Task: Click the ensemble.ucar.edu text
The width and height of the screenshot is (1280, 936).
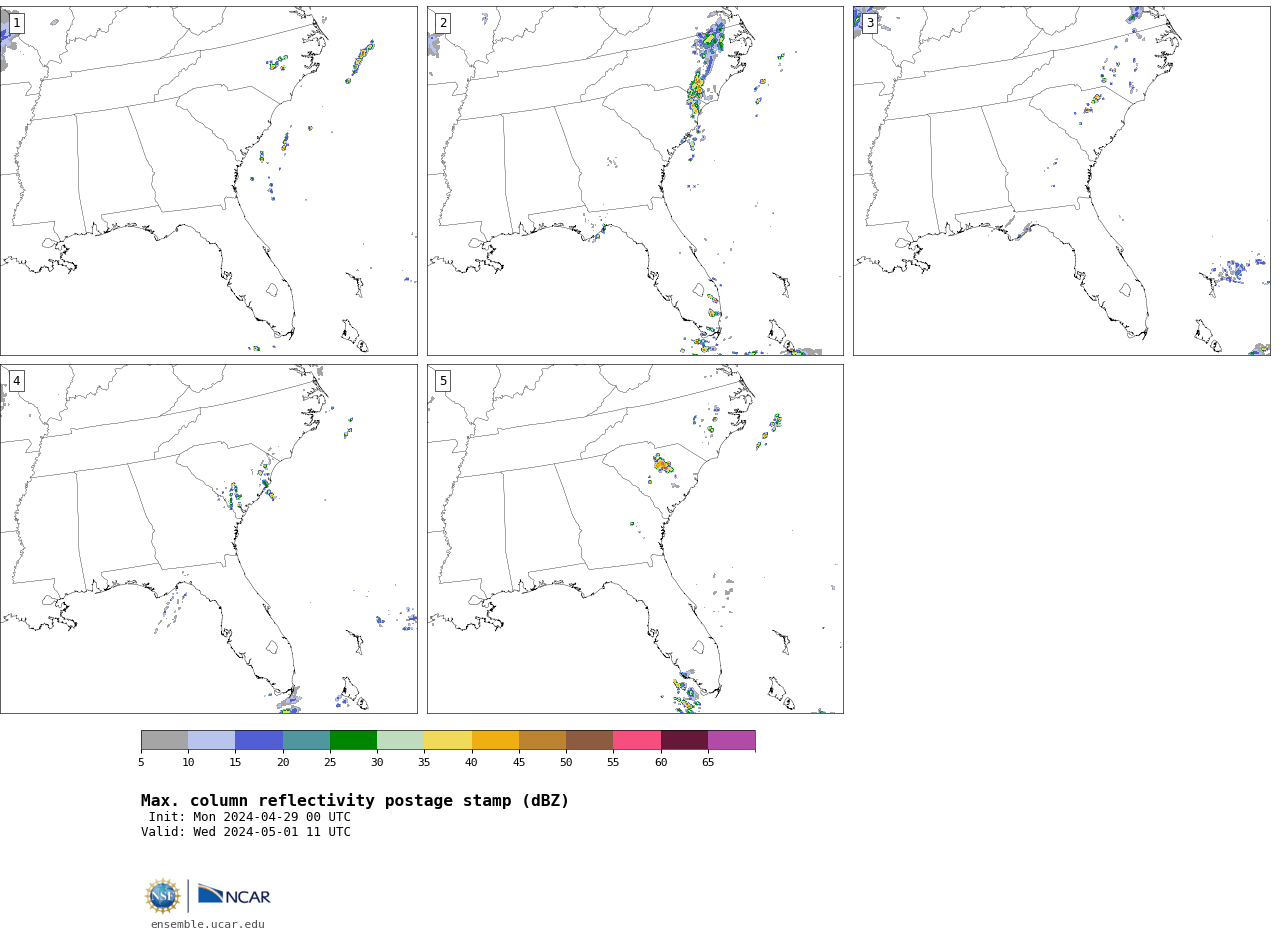Action: tap(208, 925)
